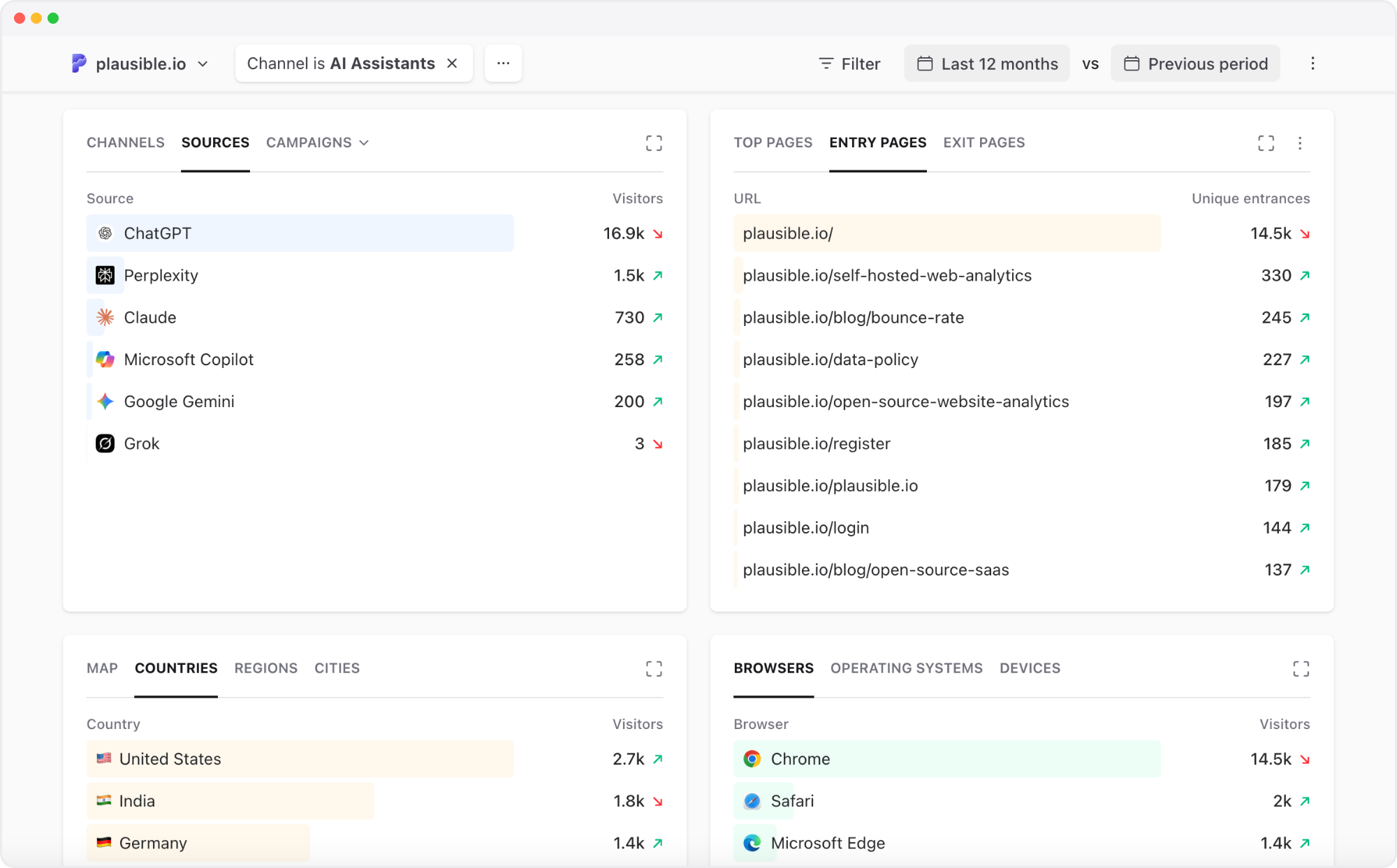Viewport: 1397px width, 868px height.
Task: Switch to the Operating Systems tab
Action: pos(907,668)
